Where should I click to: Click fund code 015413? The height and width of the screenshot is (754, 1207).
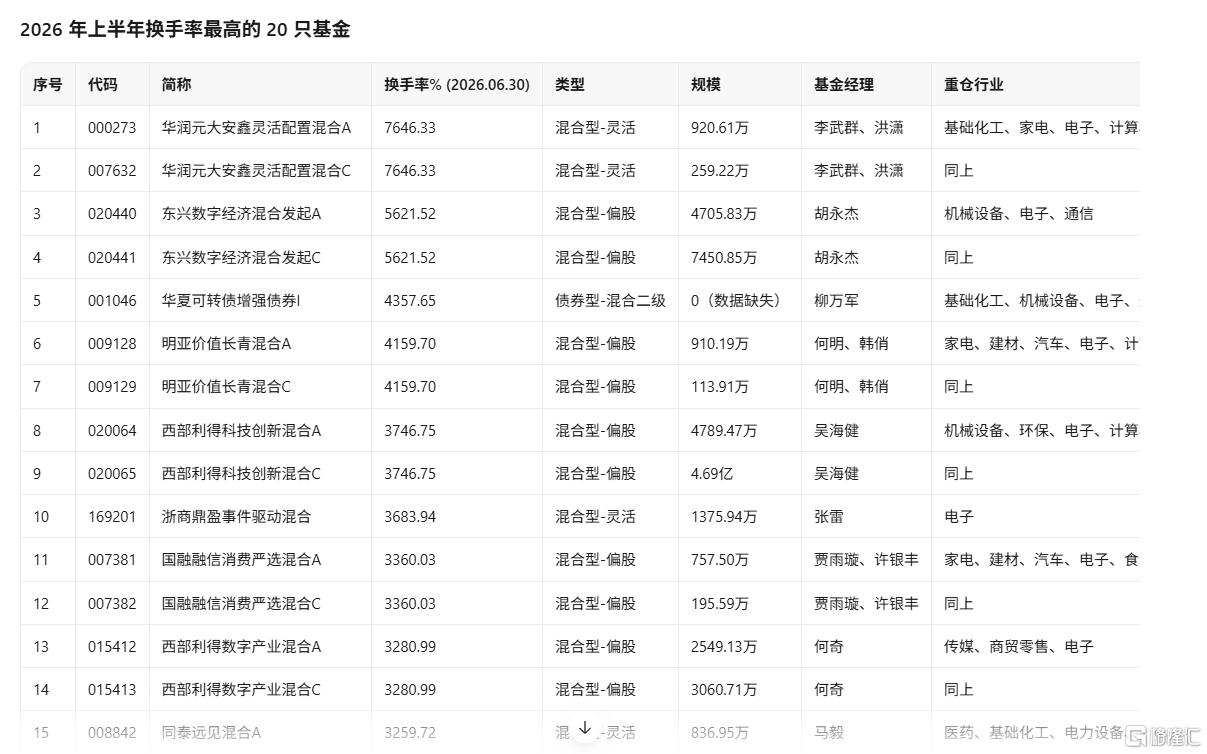[x=112, y=690]
